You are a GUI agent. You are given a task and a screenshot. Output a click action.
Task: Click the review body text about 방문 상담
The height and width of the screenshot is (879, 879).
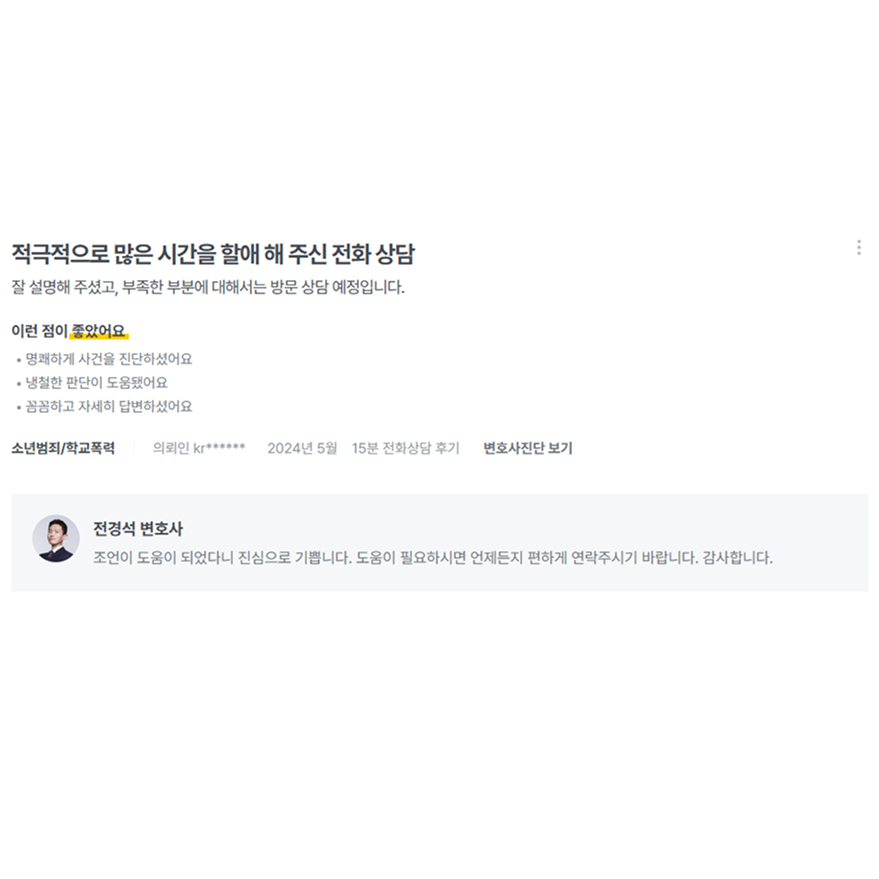[207, 287]
